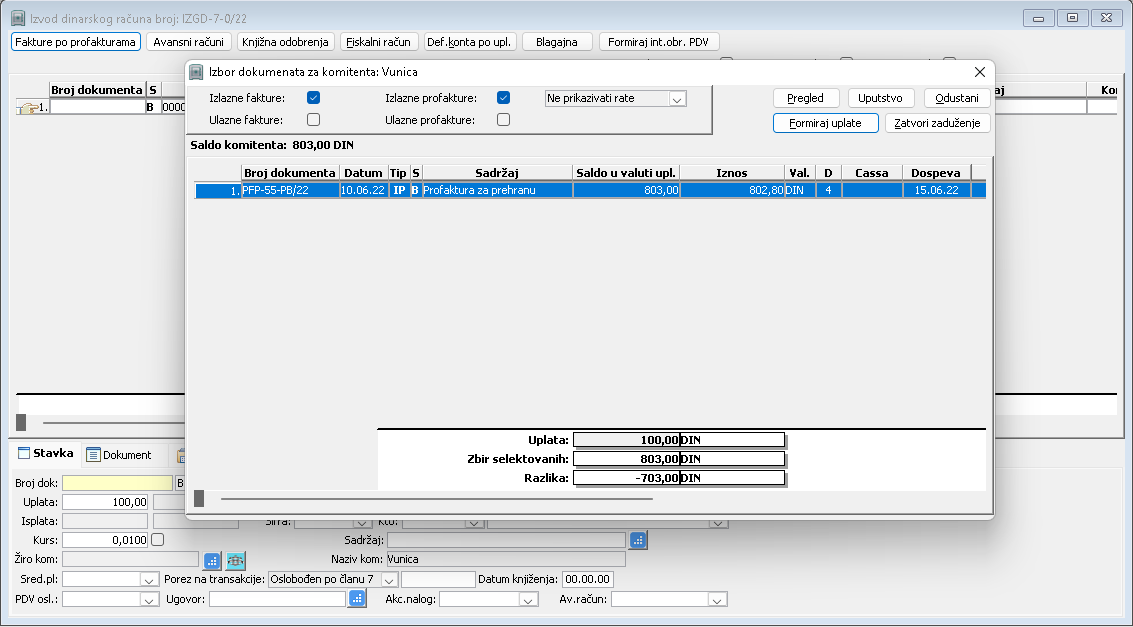Cancel with the Odustani button
Screen dimensions: 1133x627
(957, 98)
